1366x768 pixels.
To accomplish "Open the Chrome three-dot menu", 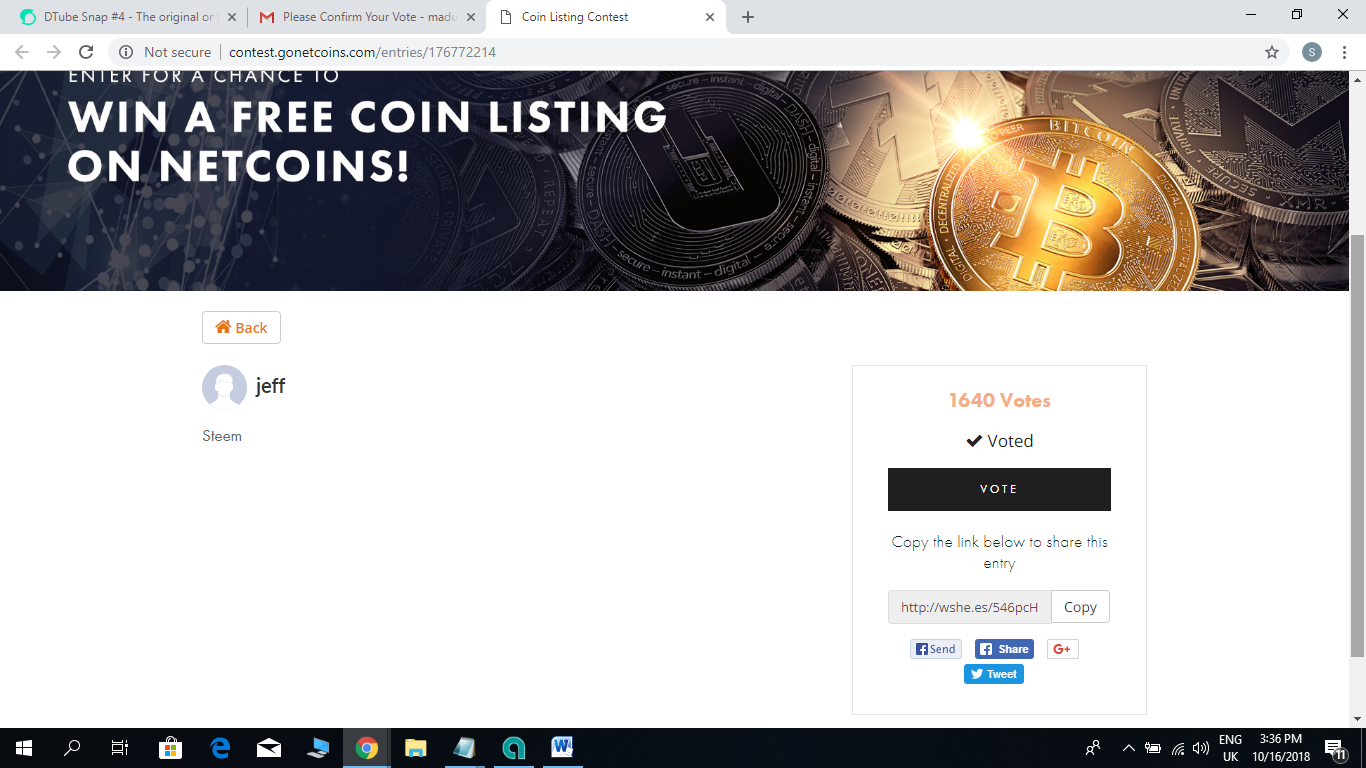I will (x=1344, y=52).
